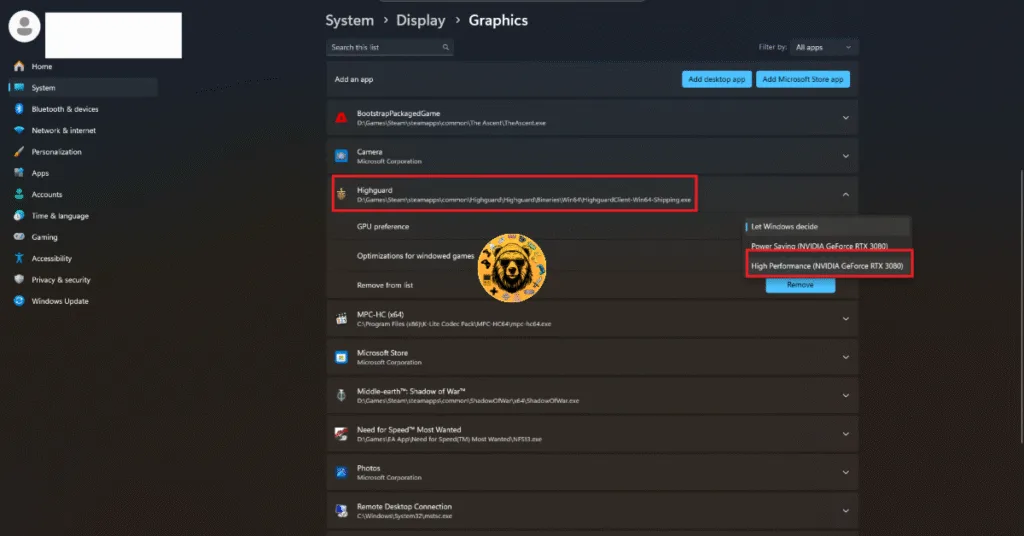
Task: Collapse the Highguard entry chevron
Action: pos(845,195)
